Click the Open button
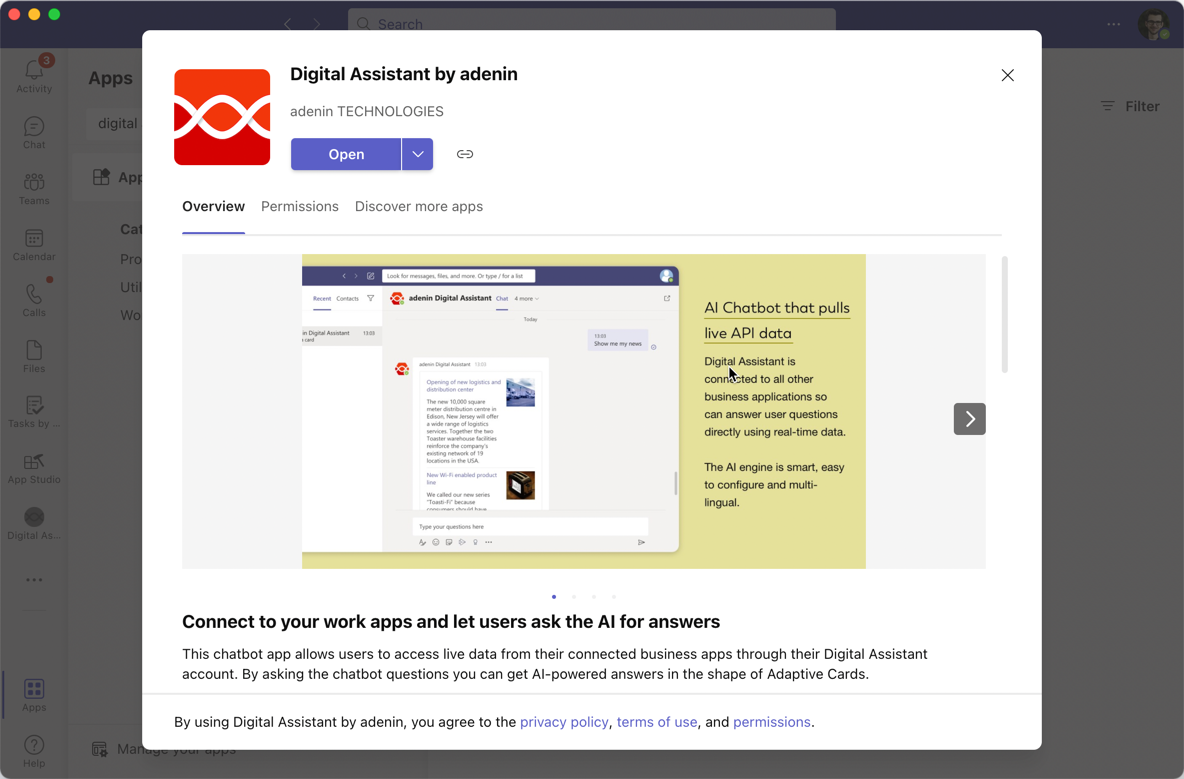Image resolution: width=1184 pixels, height=779 pixels. 346,154
